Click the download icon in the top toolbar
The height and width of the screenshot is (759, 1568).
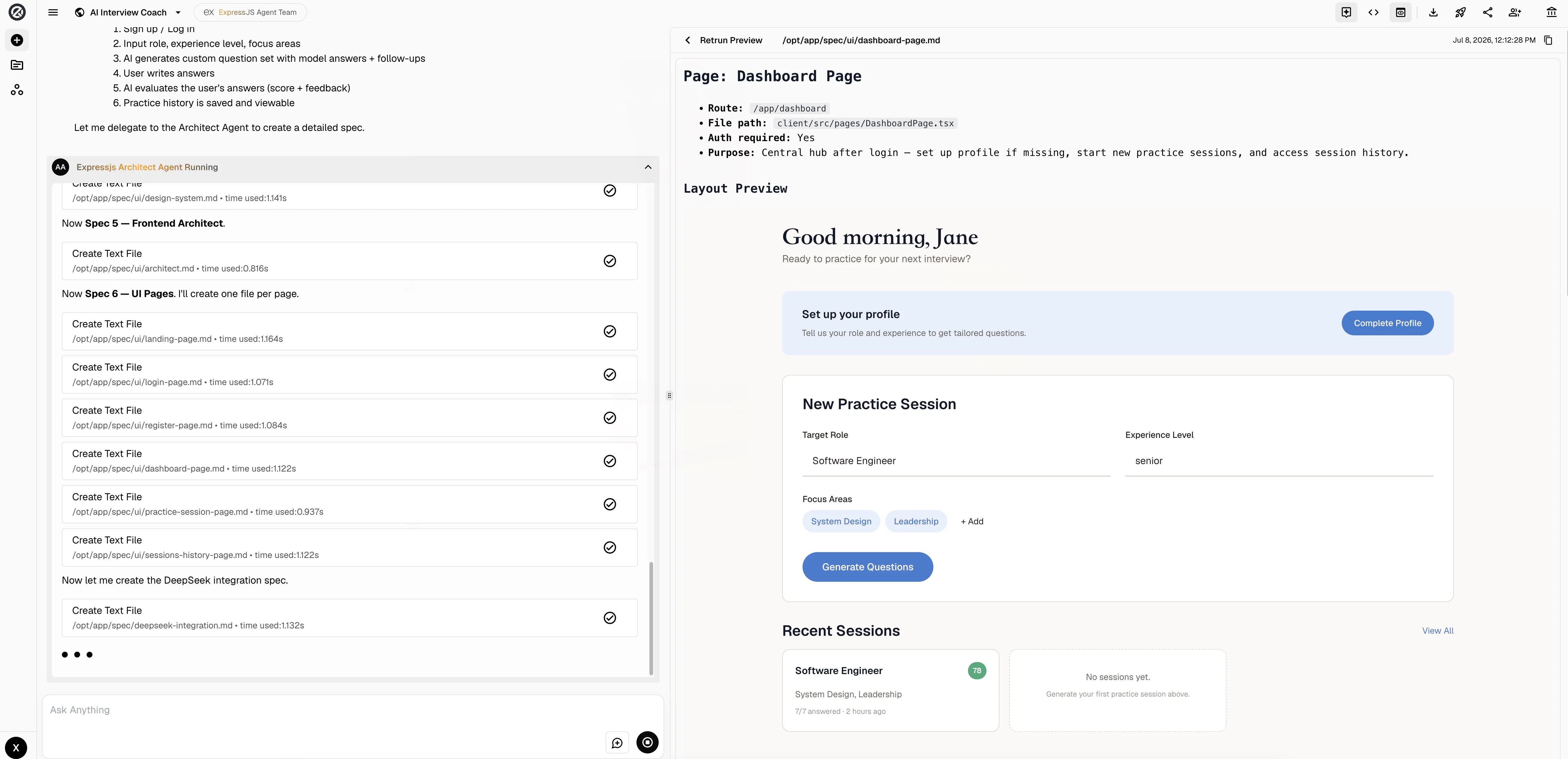pyautogui.click(x=1433, y=12)
